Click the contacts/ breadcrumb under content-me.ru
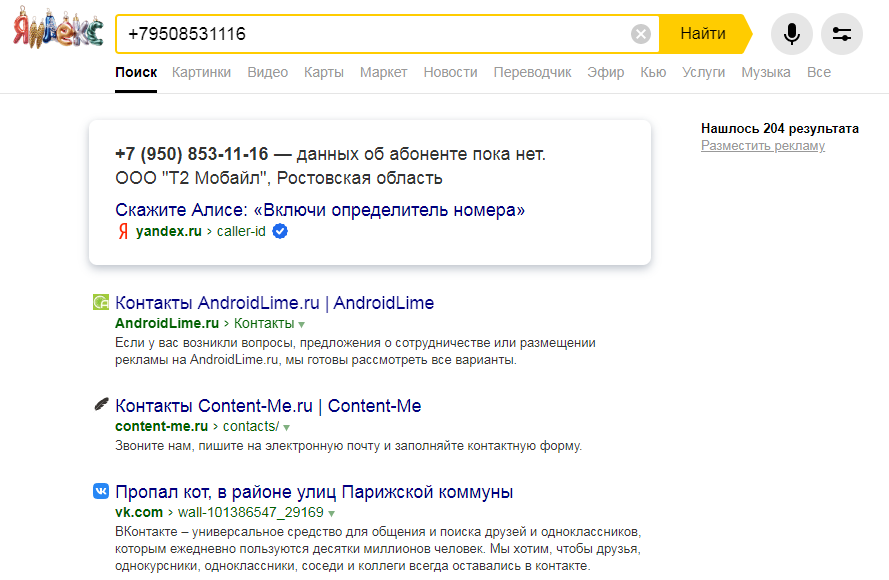This screenshot has width=889, height=580. [x=251, y=426]
